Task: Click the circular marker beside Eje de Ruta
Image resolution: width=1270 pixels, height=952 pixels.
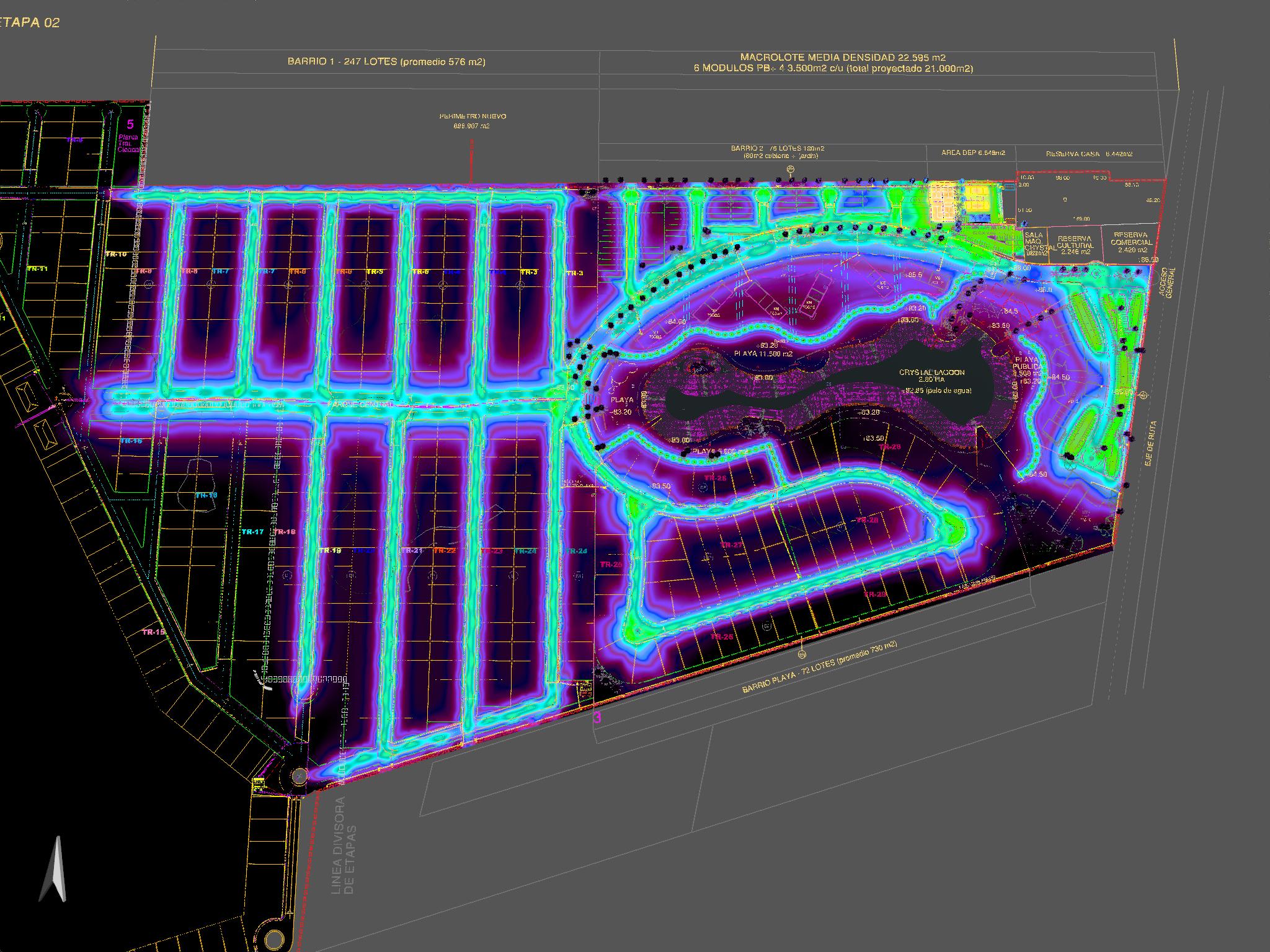Action: [1144, 395]
